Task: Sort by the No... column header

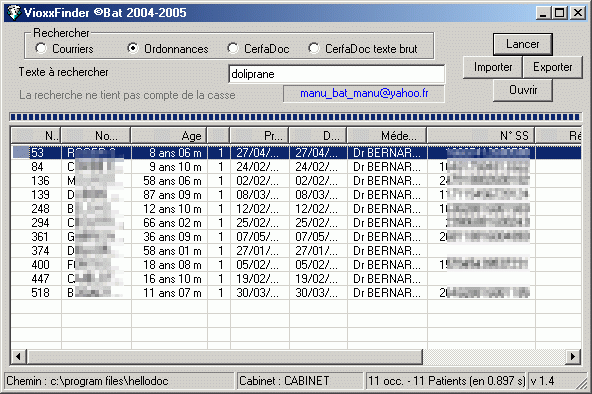Action: click(96, 135)
